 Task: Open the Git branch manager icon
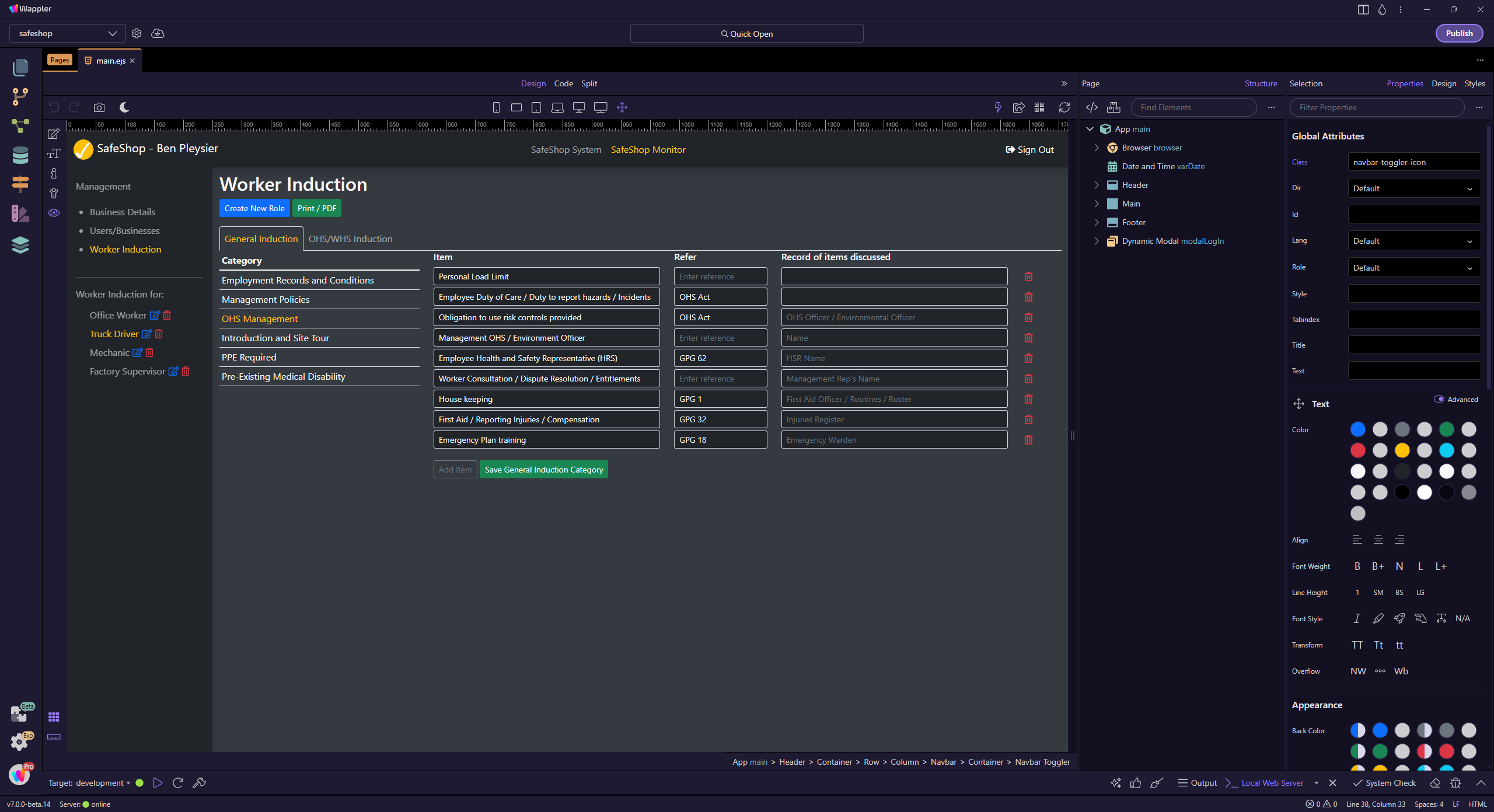point(20,96)
